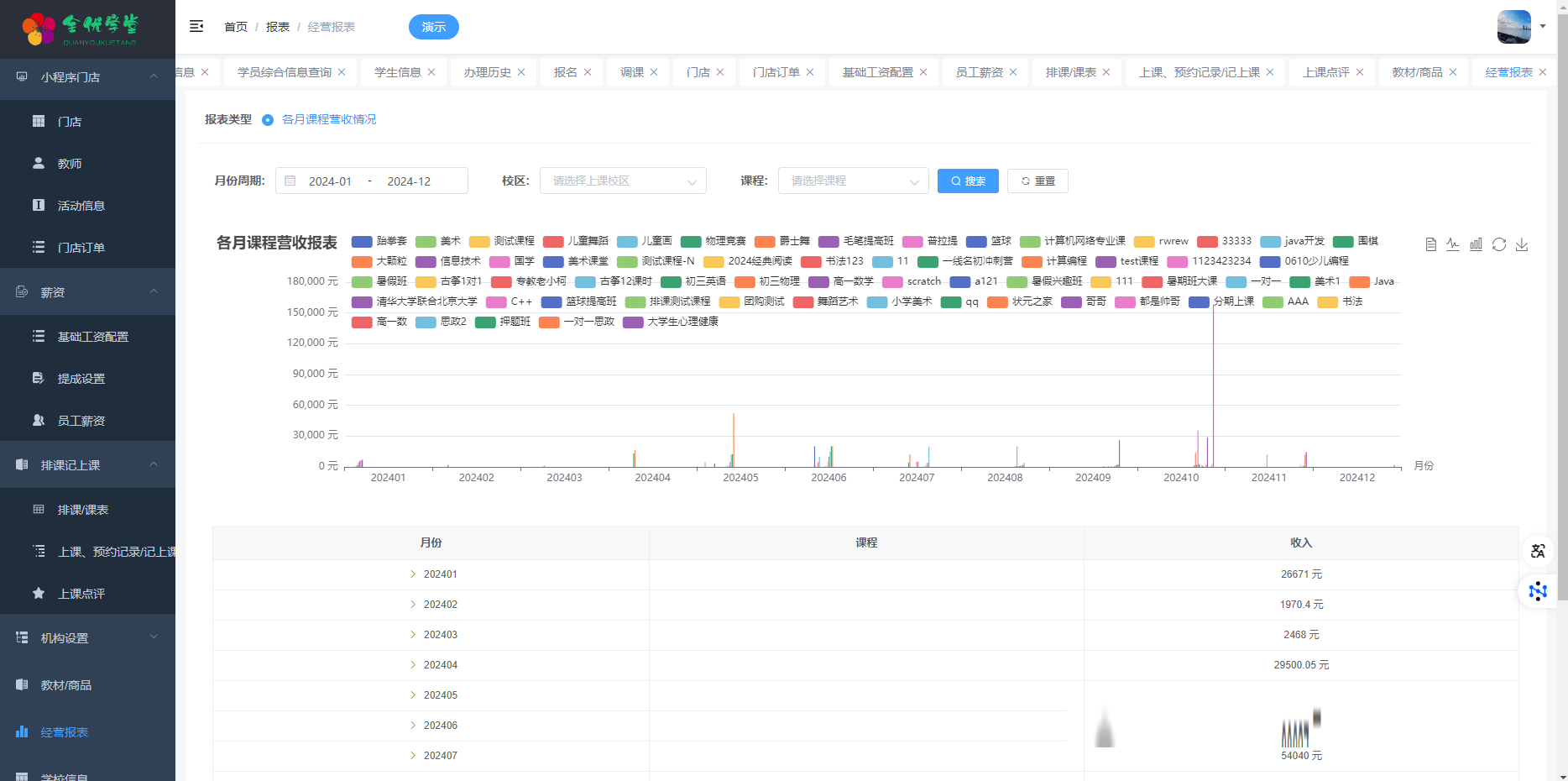Viewport: 1568px width, 781px height.
Task: Open 活动信息 in the sidebar
Action: pos(87,206)
